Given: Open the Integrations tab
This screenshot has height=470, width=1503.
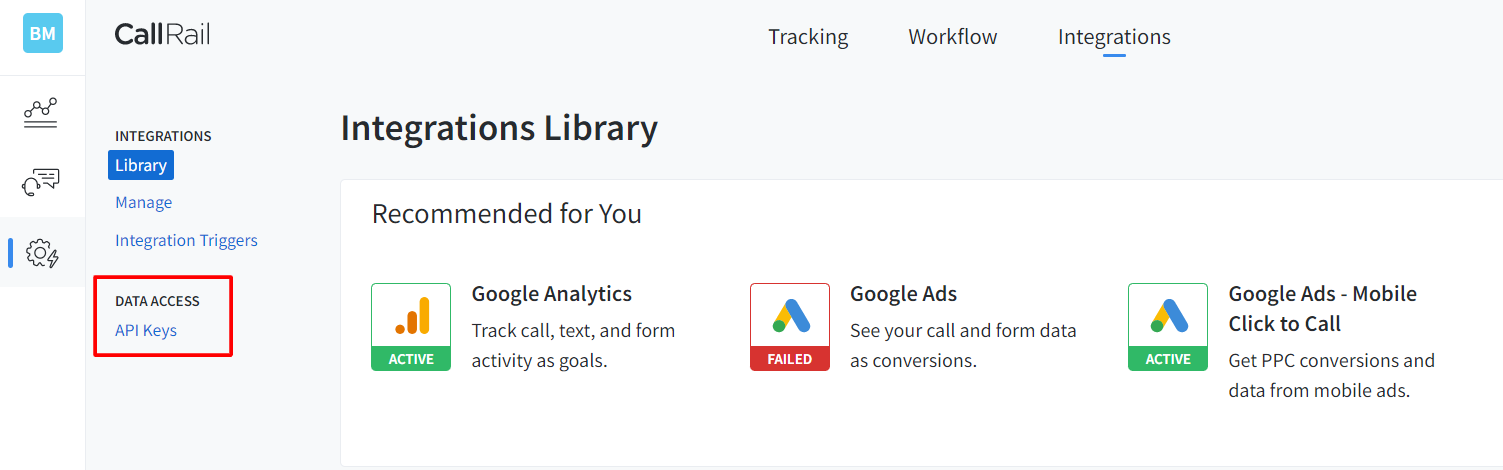Looking at the screenshot, I should pyautogui.click(x=1114, y=37).
